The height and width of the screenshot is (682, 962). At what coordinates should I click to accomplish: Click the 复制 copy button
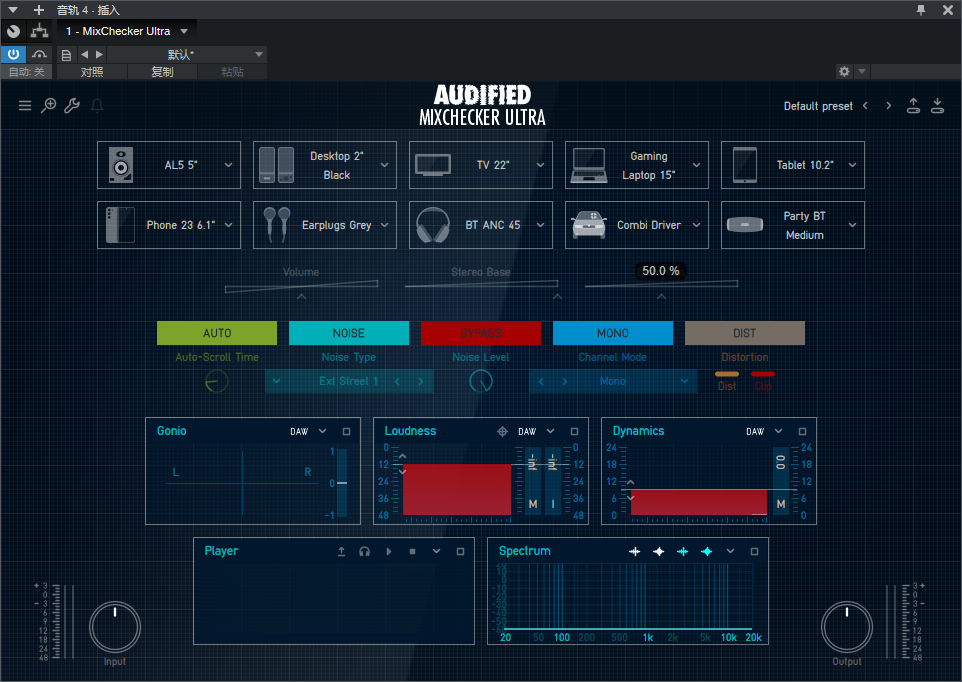163,72
